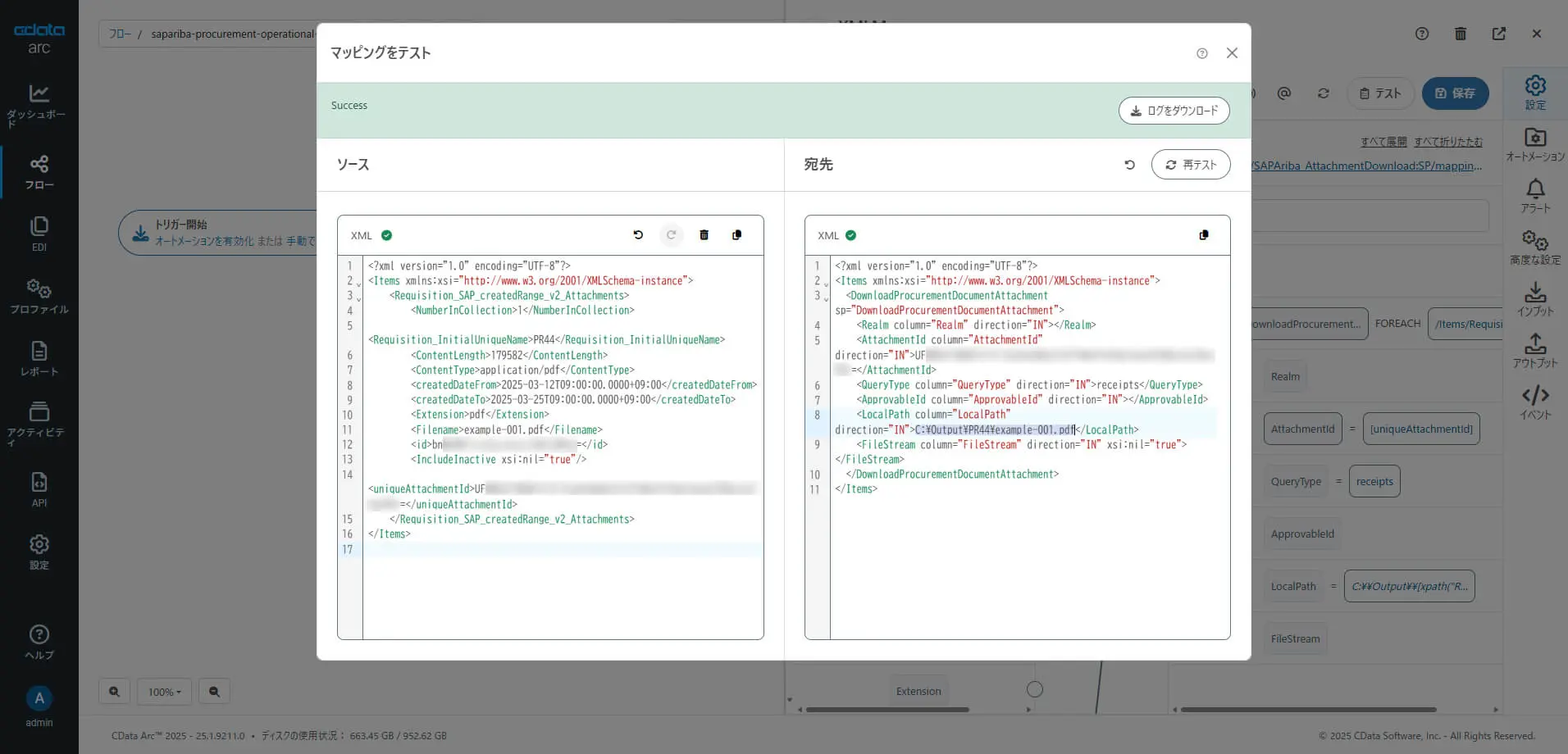Open the 100% zoom level dropdown

coord(164,692)
